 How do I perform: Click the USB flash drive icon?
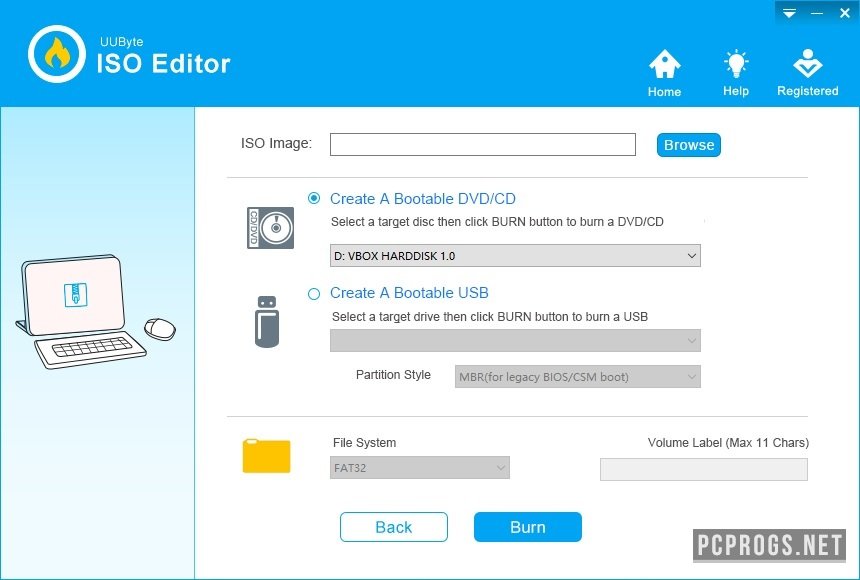pyautogui.click(x=266, y=321)
